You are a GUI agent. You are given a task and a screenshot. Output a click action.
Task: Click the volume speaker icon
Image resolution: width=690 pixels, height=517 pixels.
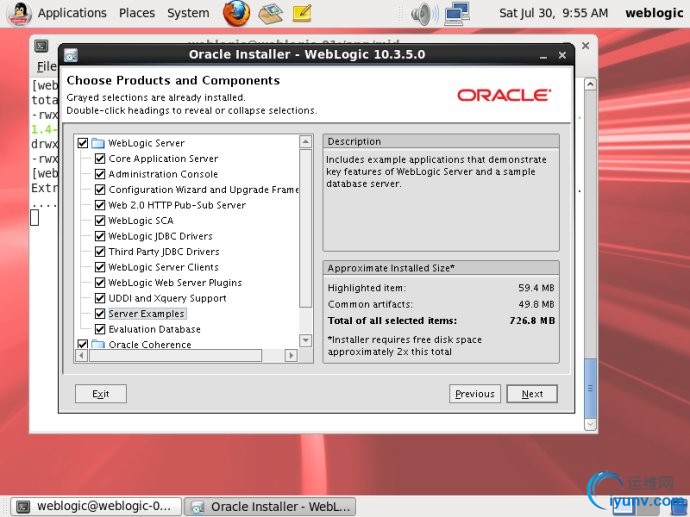tap(424, 14)
